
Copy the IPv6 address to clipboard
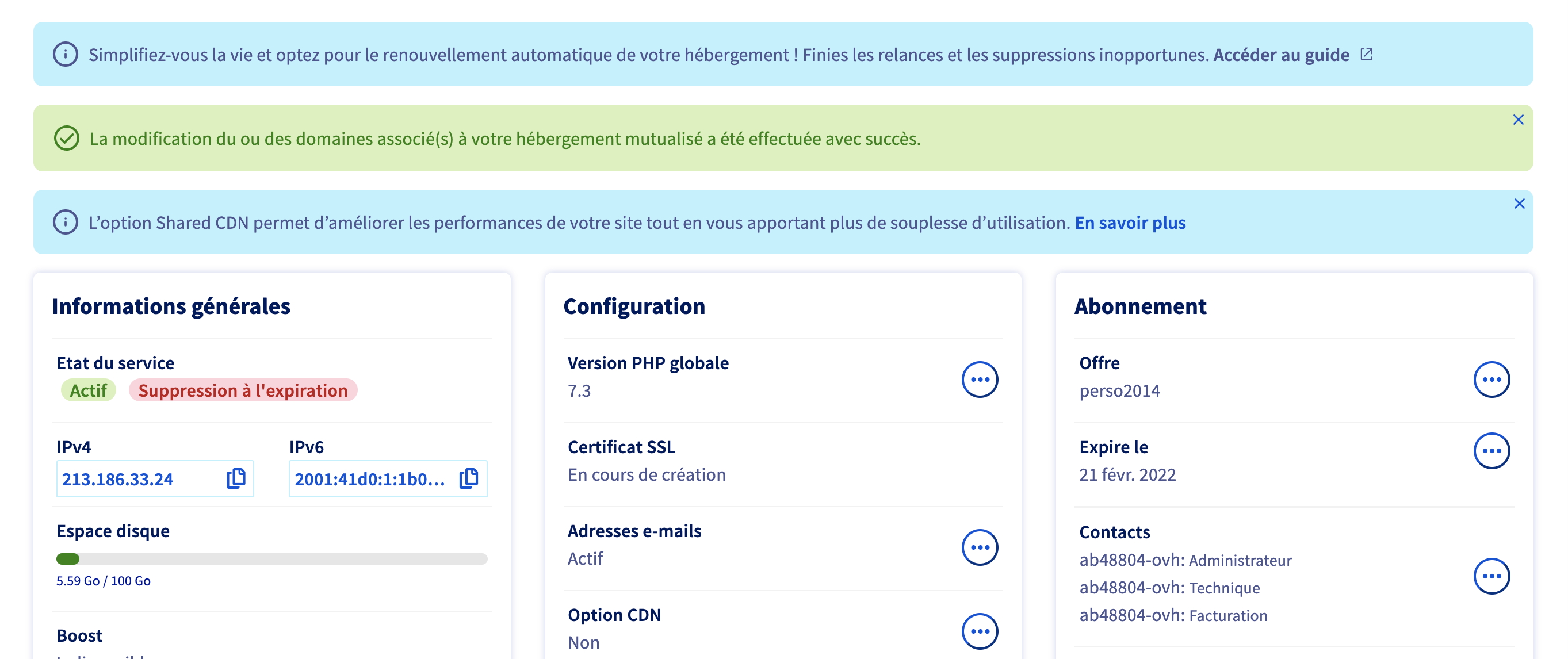pyautogui.click(x=469, y=478)
